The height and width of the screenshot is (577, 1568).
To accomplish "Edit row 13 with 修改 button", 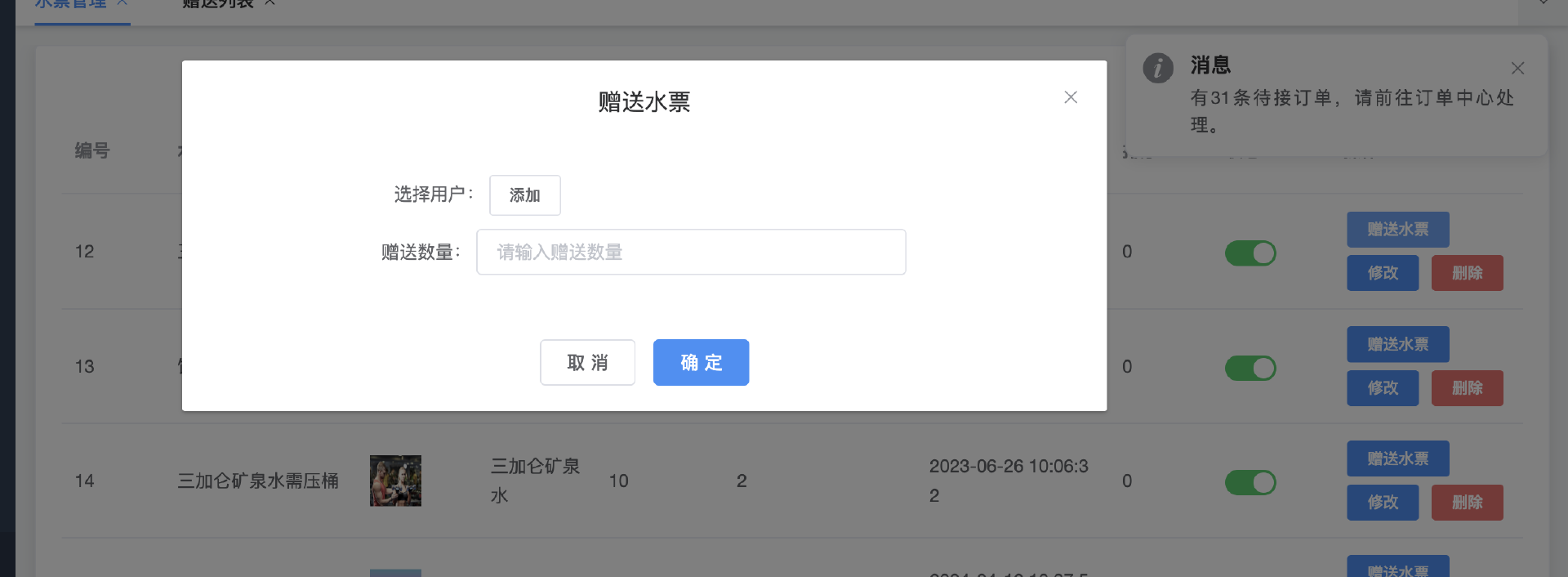I will pos(1382,388).
